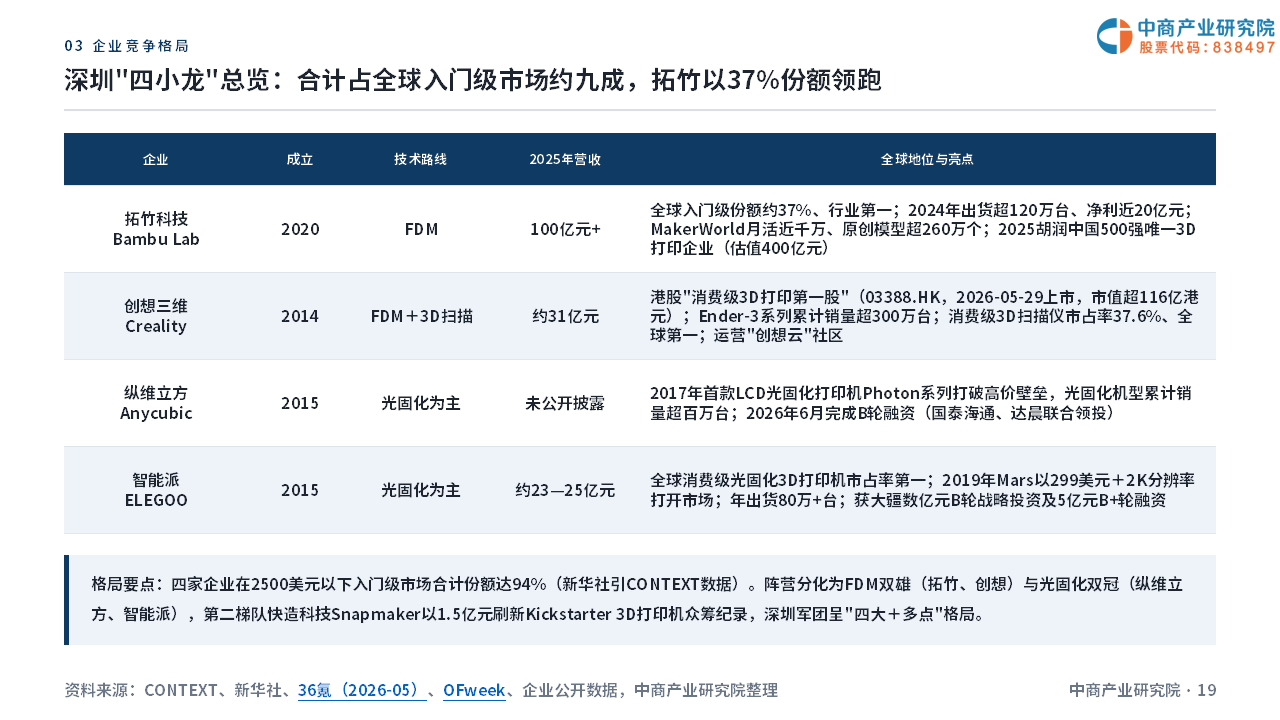
Task: Click the FDM＋3D扫描 technology cell
Action: coord(421,316)
